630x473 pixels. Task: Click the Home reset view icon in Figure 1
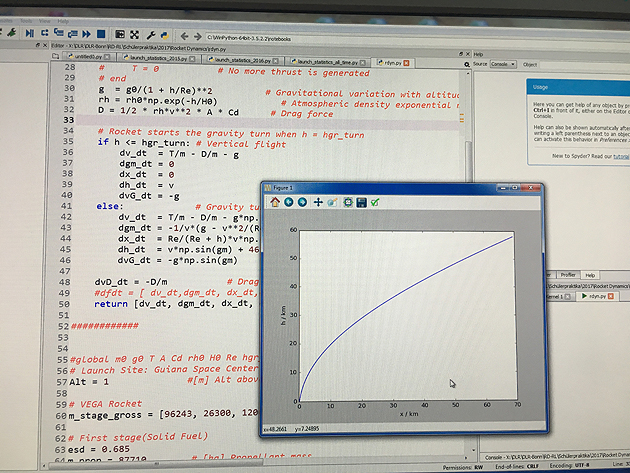[276, 201]
